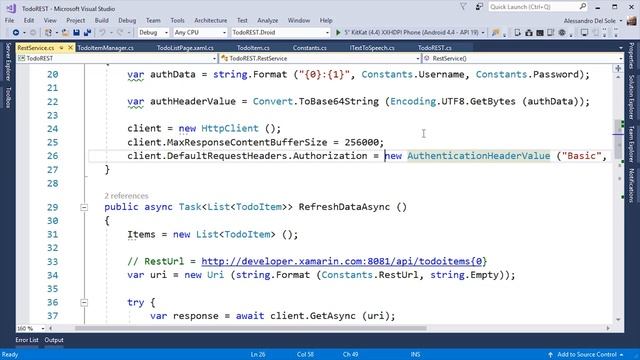Viewport: 640px width, 360px height.
Task: Click the round Android SDK toolbar icon
Action: point(562,32)
